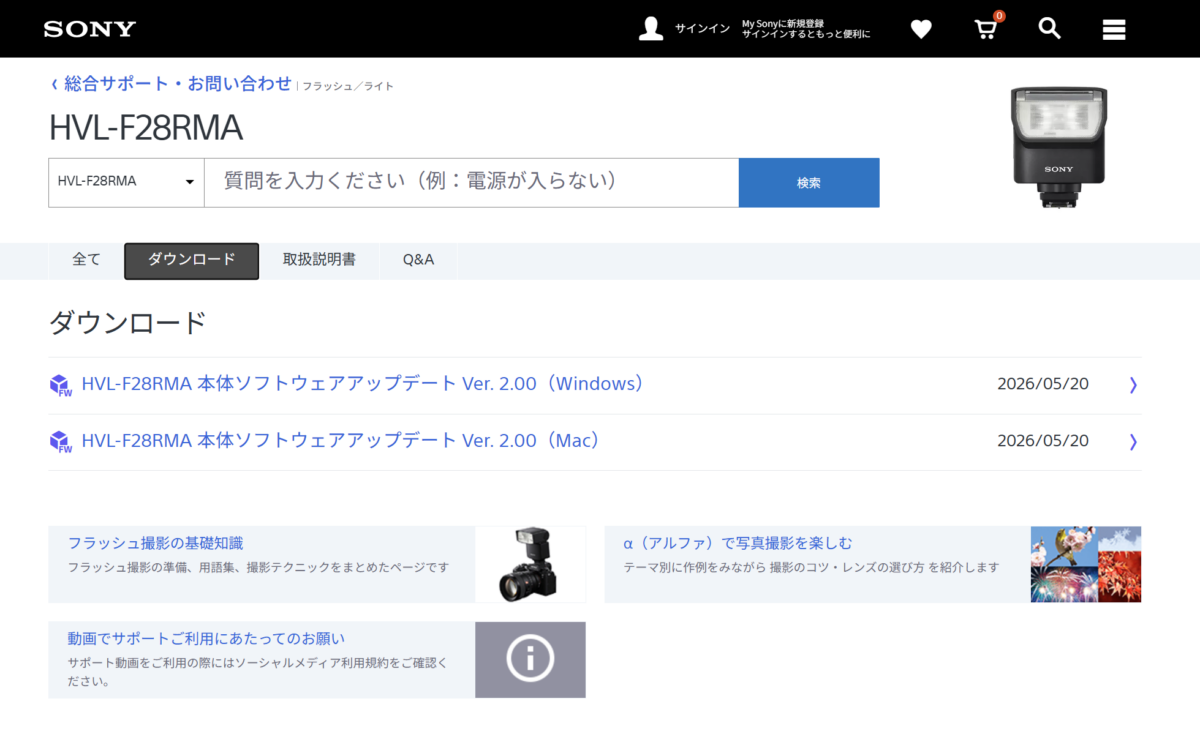This screenshot has height=734, width=1200.
Task: Select the ダウンロード tab
Action: point(191,260)
